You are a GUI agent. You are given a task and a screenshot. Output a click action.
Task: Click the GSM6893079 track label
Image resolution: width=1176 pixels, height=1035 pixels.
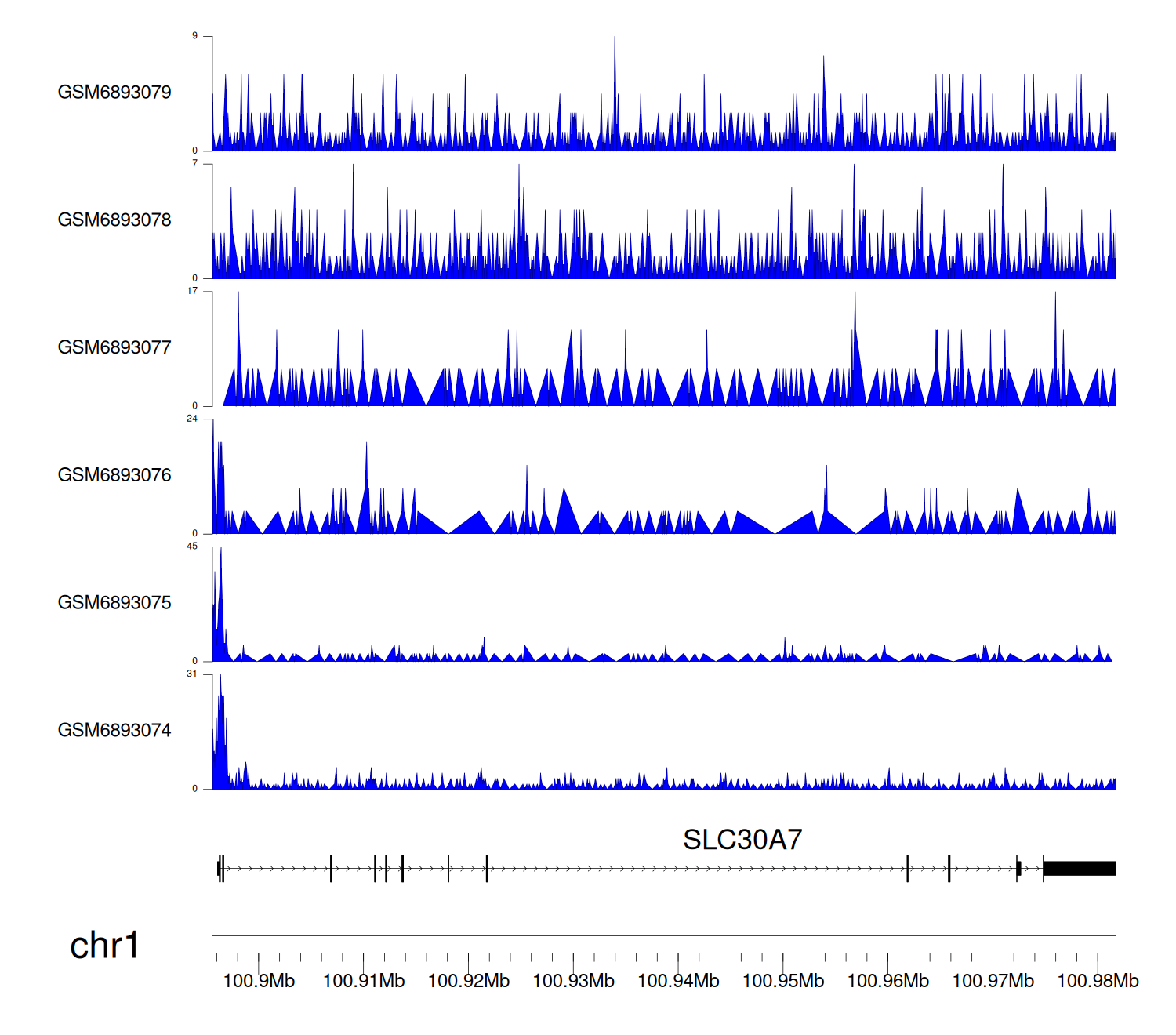(x=114, y=93)
